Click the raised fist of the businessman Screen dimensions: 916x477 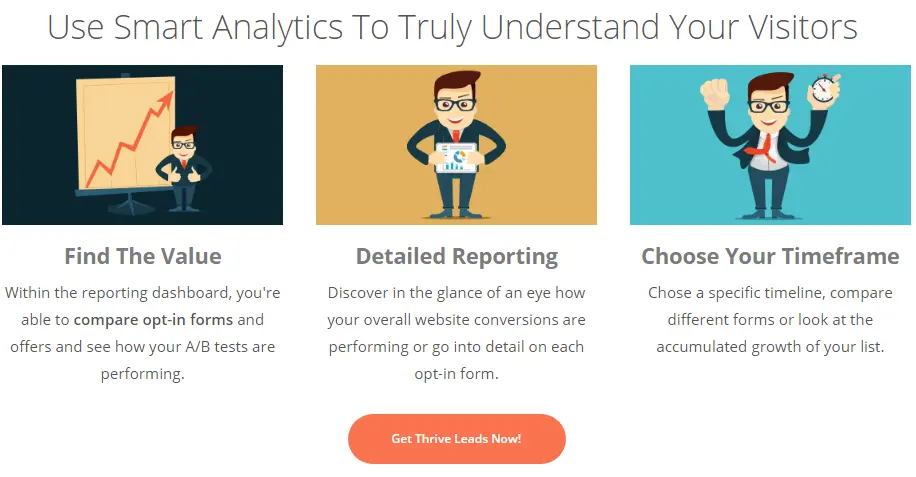(x=715, y=93)
